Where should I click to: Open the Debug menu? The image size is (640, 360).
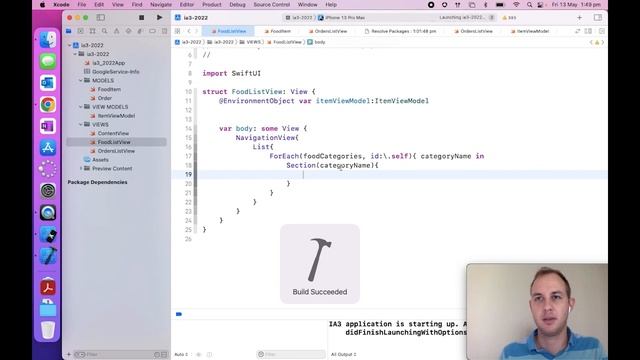[237, 5]
